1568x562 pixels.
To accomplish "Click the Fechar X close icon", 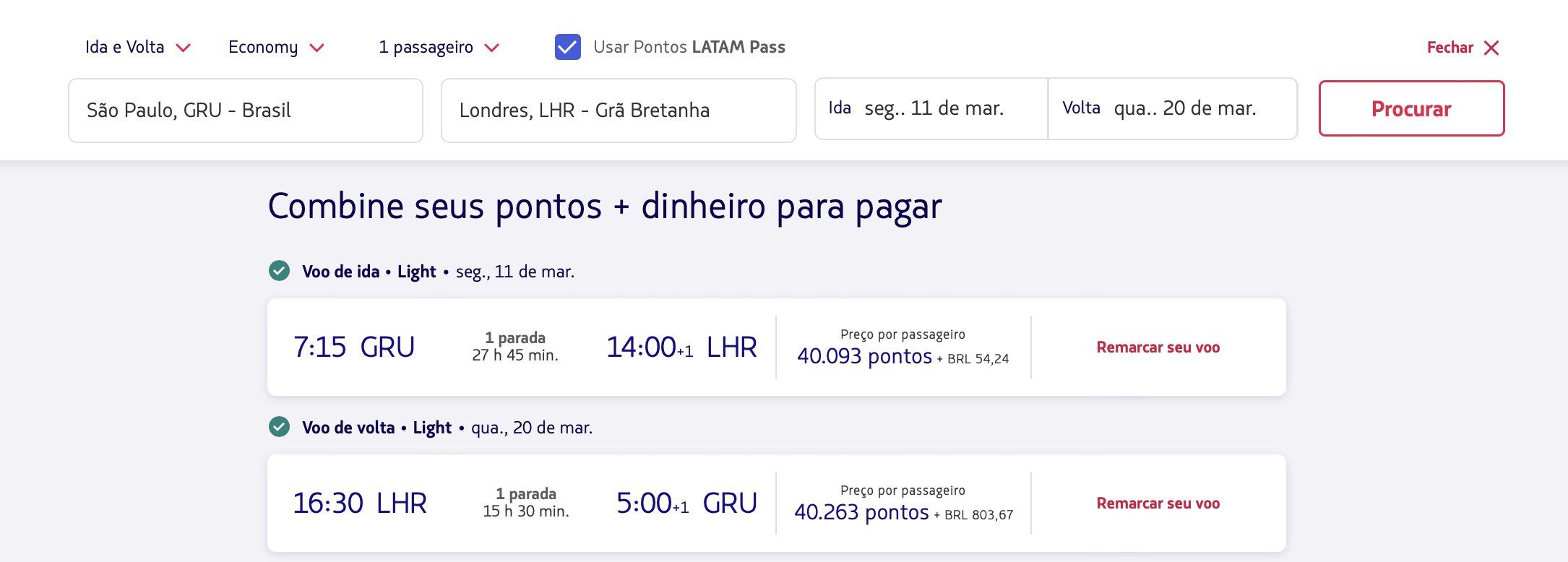I will (x=1491, y=48).
